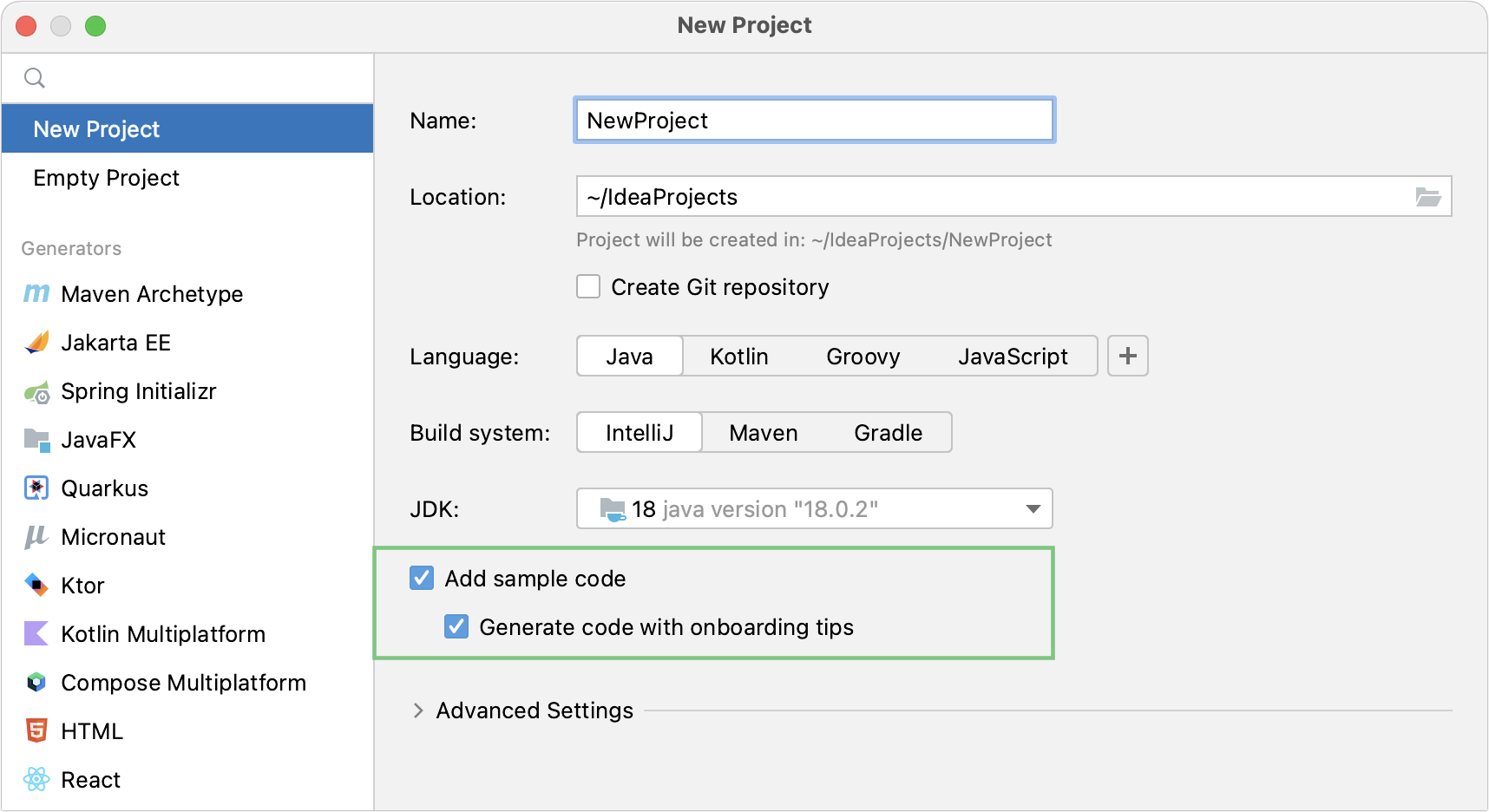Click the search magnifier icon
1489x812 pixels.
coord(35,78)
